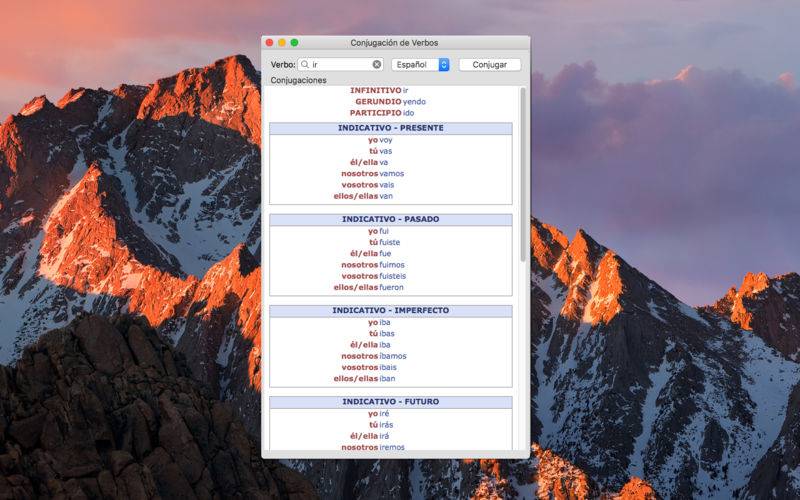
Task: Click the present form voy
Action: pos(386,140)
